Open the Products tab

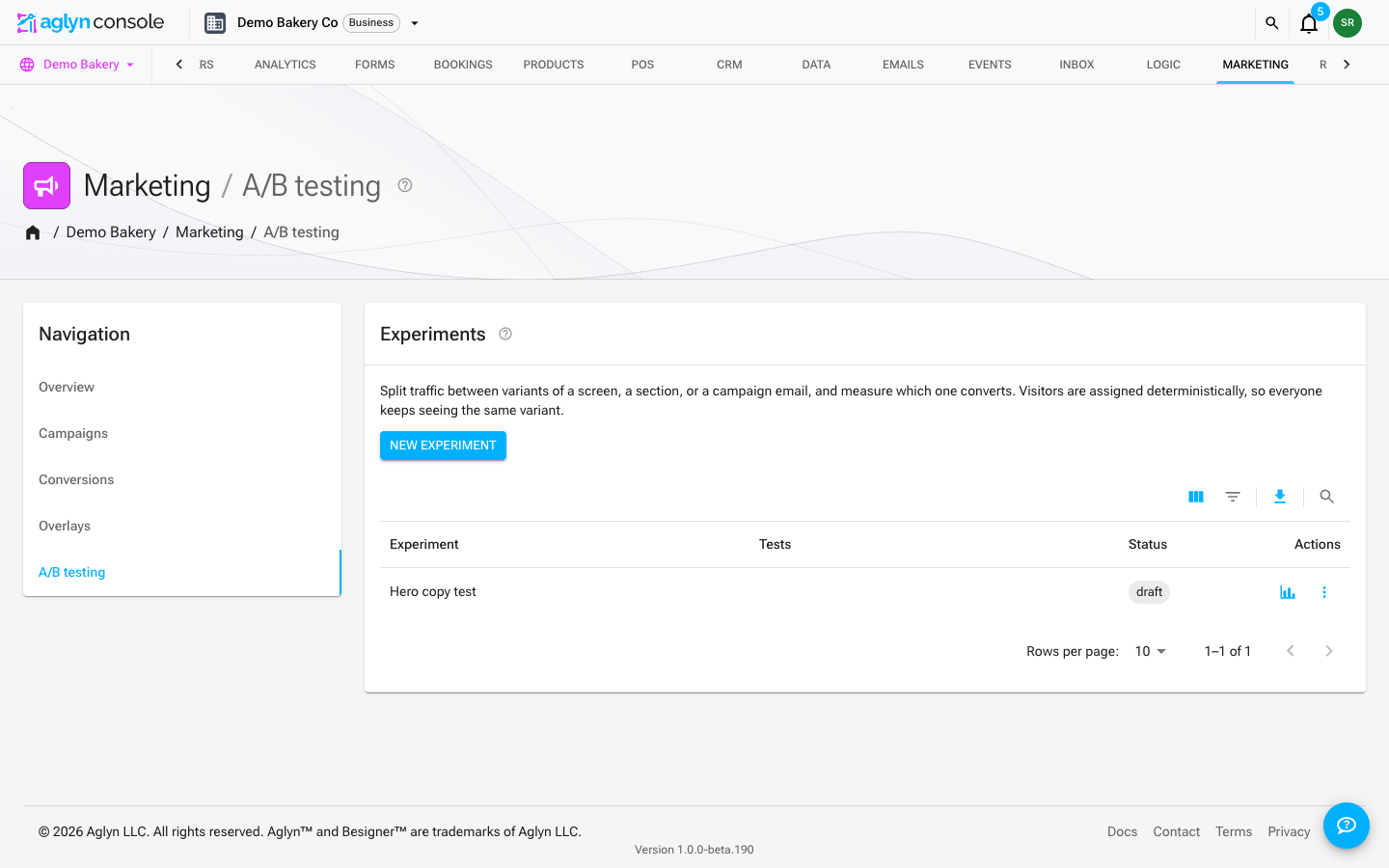point(554,65)
